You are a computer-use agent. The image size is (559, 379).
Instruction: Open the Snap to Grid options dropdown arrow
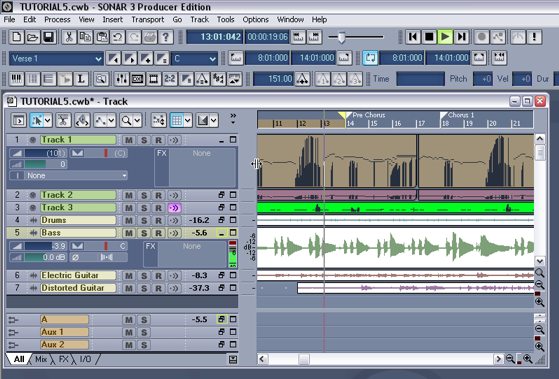pos(188,121)
